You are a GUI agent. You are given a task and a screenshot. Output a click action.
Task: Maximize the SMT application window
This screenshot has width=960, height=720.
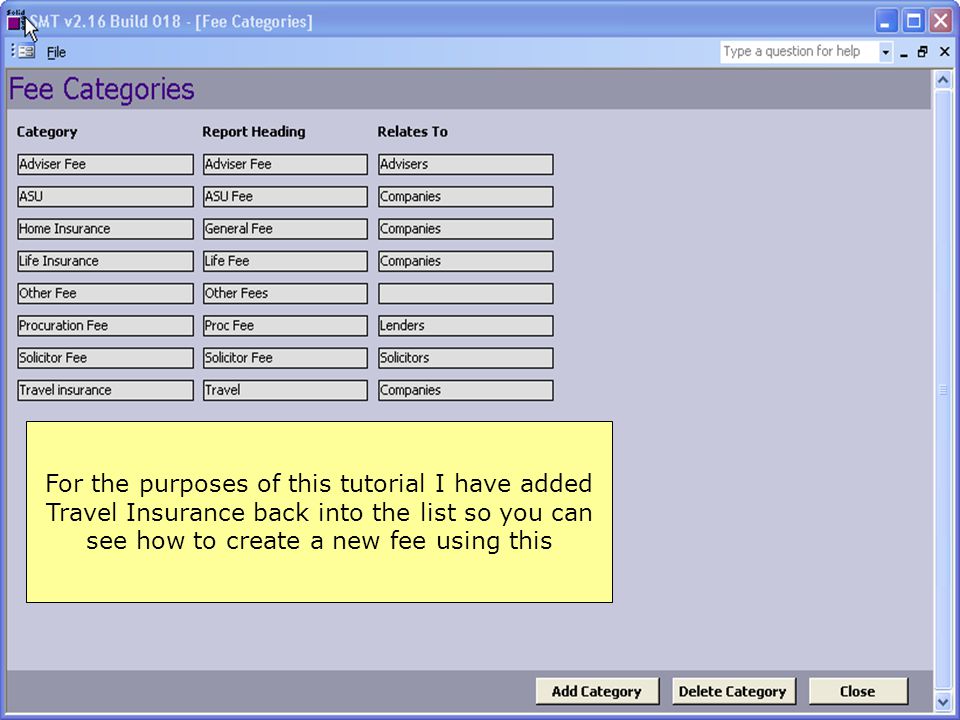coord(913,21)
